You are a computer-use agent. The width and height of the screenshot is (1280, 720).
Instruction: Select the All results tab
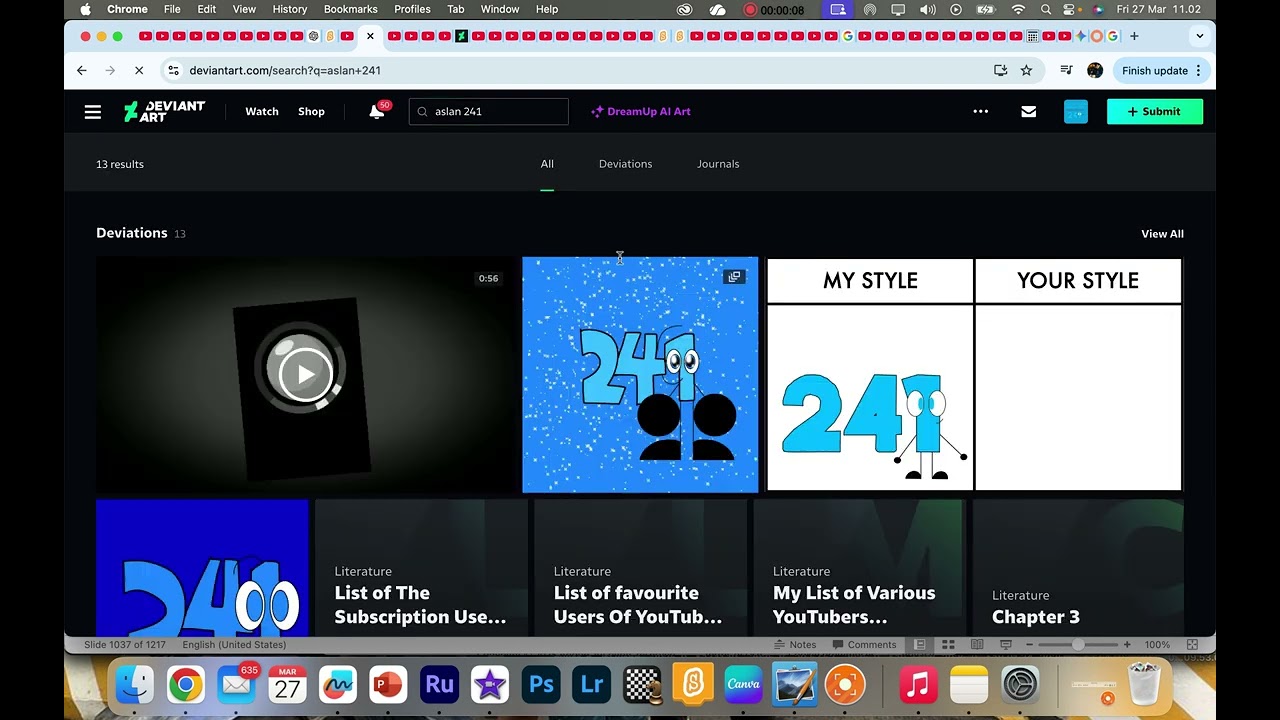[x=547, y=164]
